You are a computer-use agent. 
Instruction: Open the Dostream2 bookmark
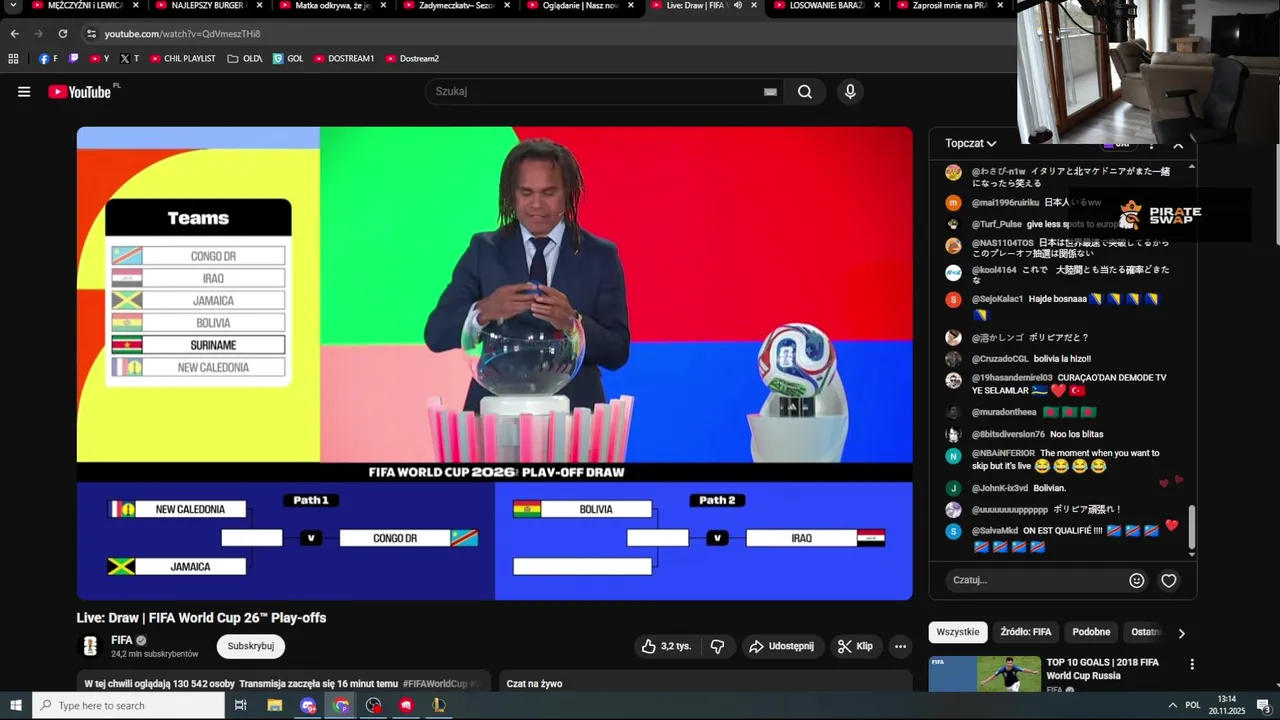(412, 58)
